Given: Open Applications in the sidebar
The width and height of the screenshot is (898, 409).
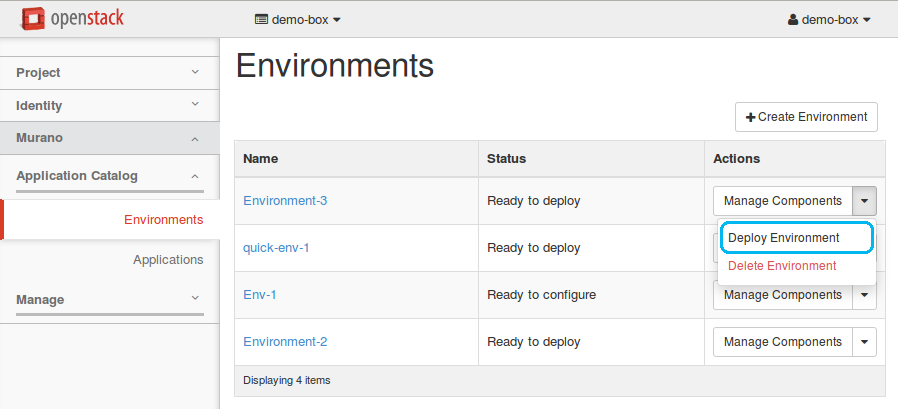Looking at the screenshot, I should (168, 260).
